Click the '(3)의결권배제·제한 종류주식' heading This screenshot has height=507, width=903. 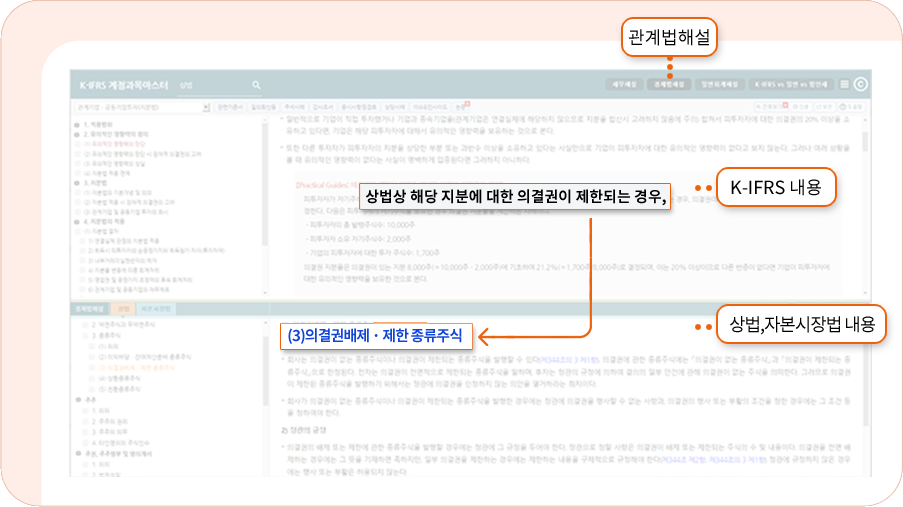pyautogui.click(x=374, y=333)
